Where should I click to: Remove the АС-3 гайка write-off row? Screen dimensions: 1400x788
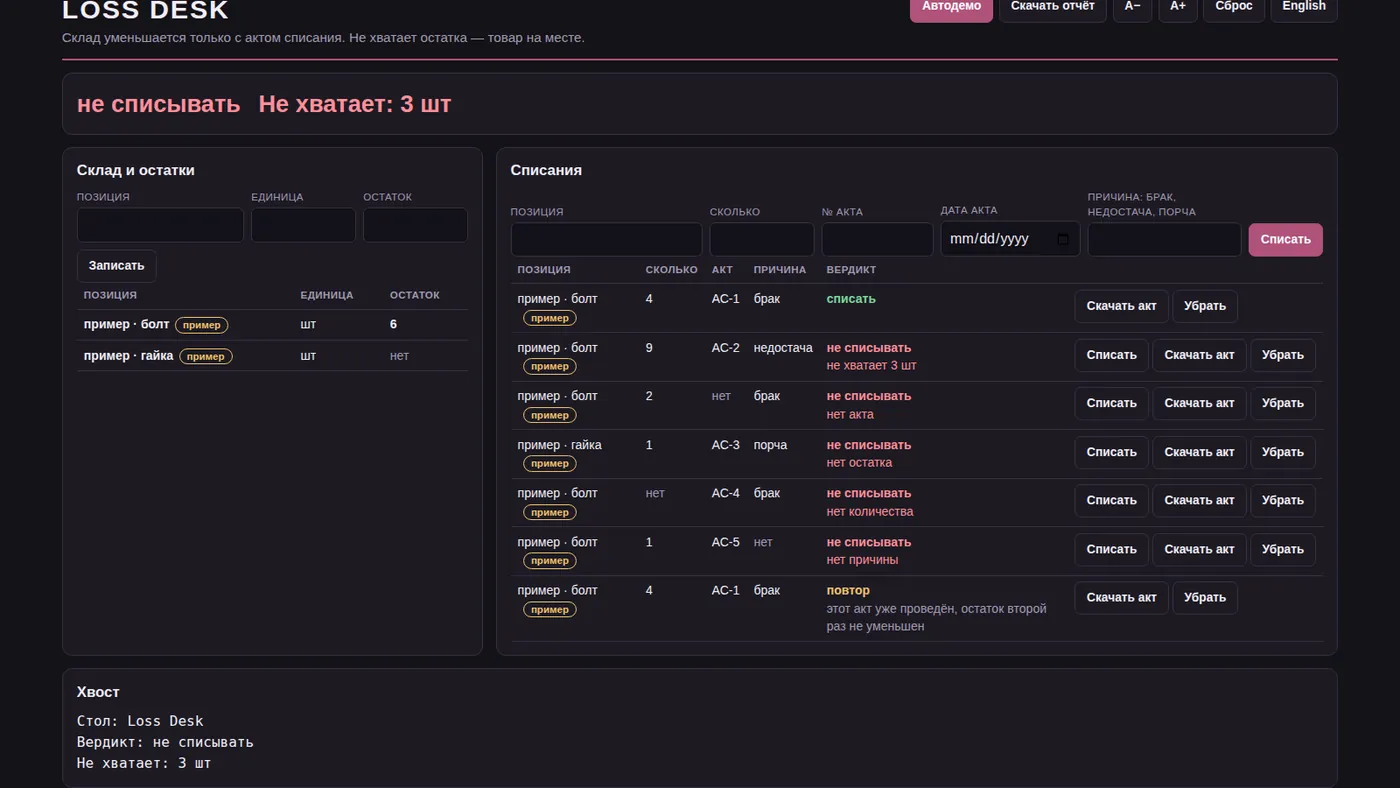(1282, 452)
